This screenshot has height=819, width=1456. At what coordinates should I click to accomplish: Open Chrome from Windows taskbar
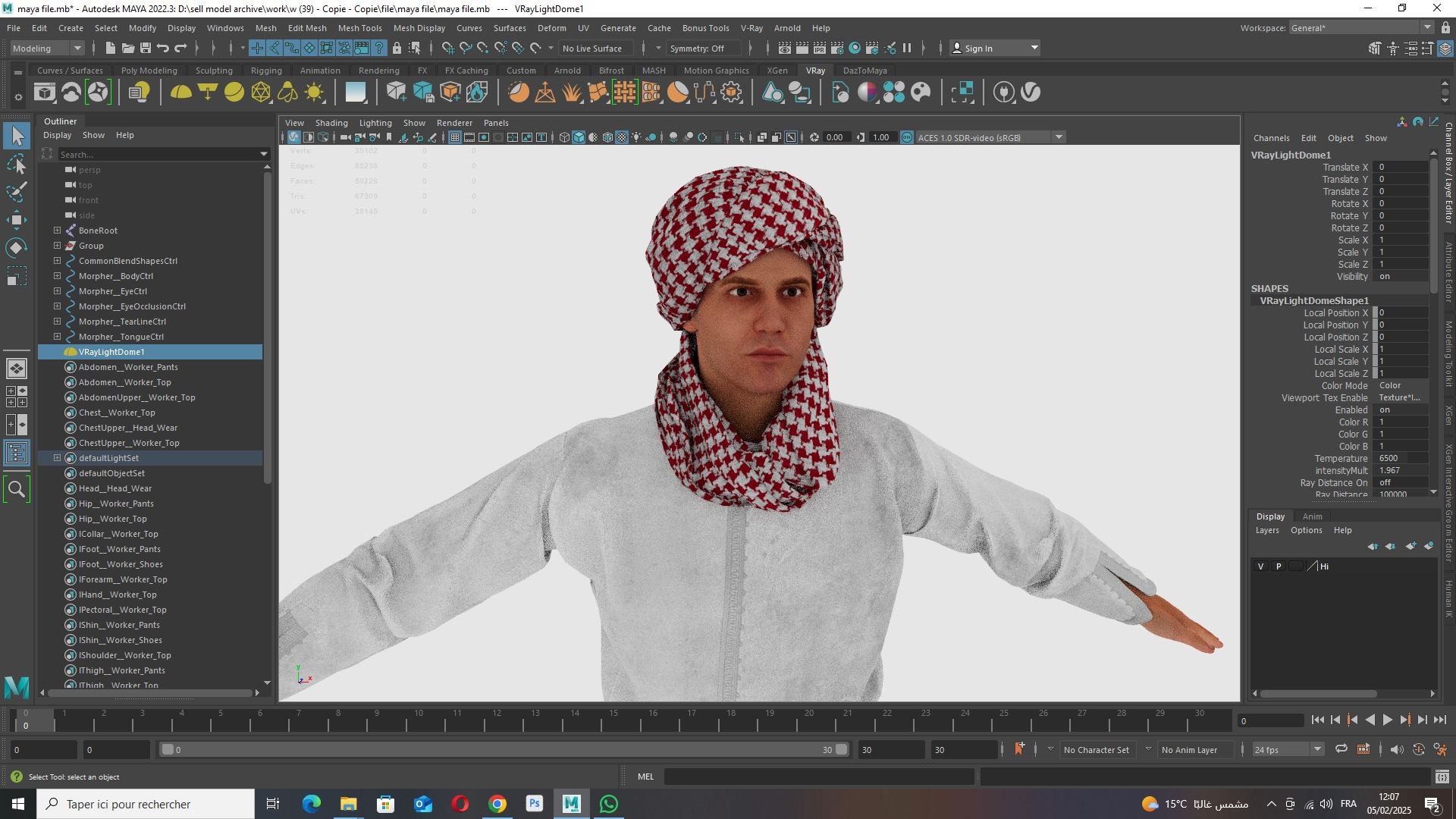(x=497, y=804)
